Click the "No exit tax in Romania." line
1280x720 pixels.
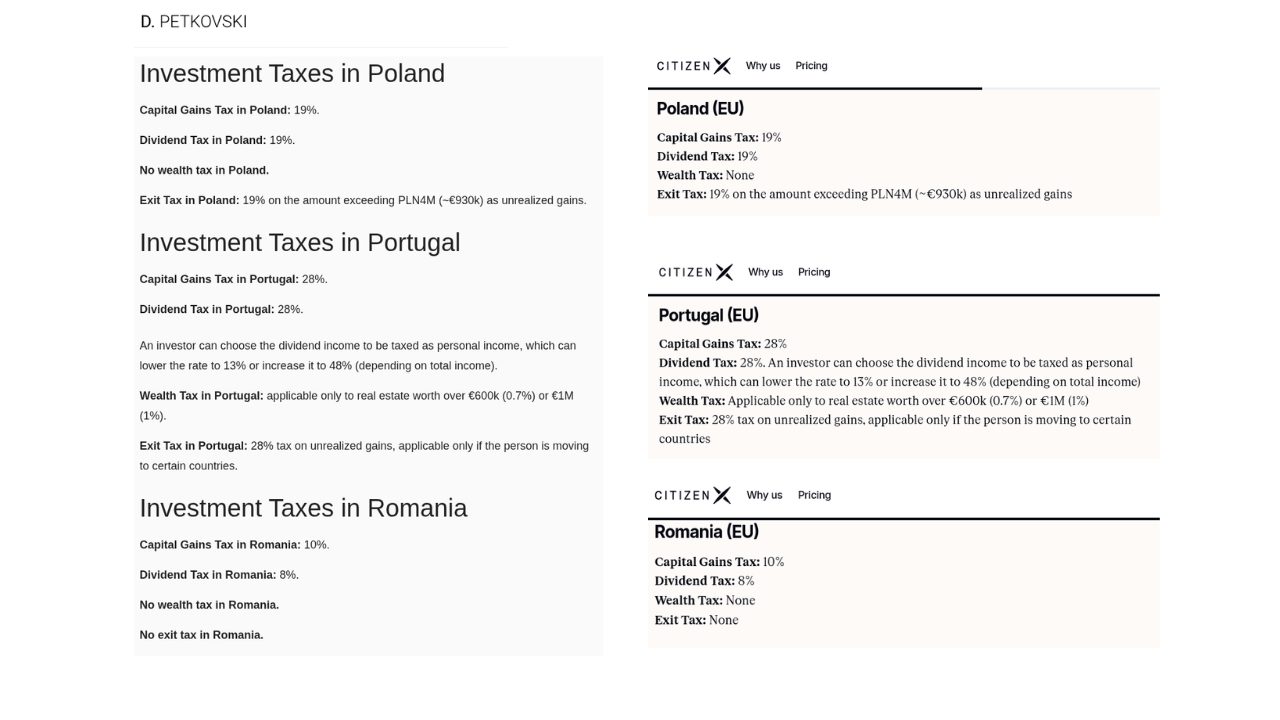tap(201, 635)
